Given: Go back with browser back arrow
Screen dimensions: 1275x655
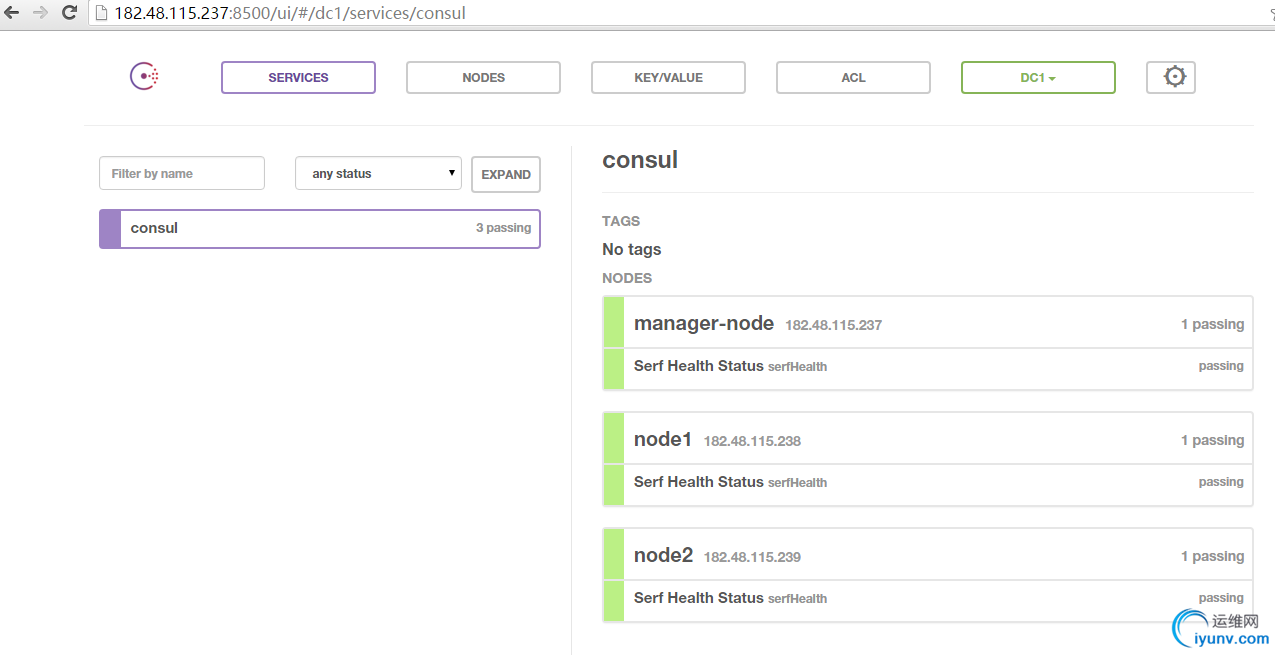Looking at the screenshot, I should tap(12, 13).
